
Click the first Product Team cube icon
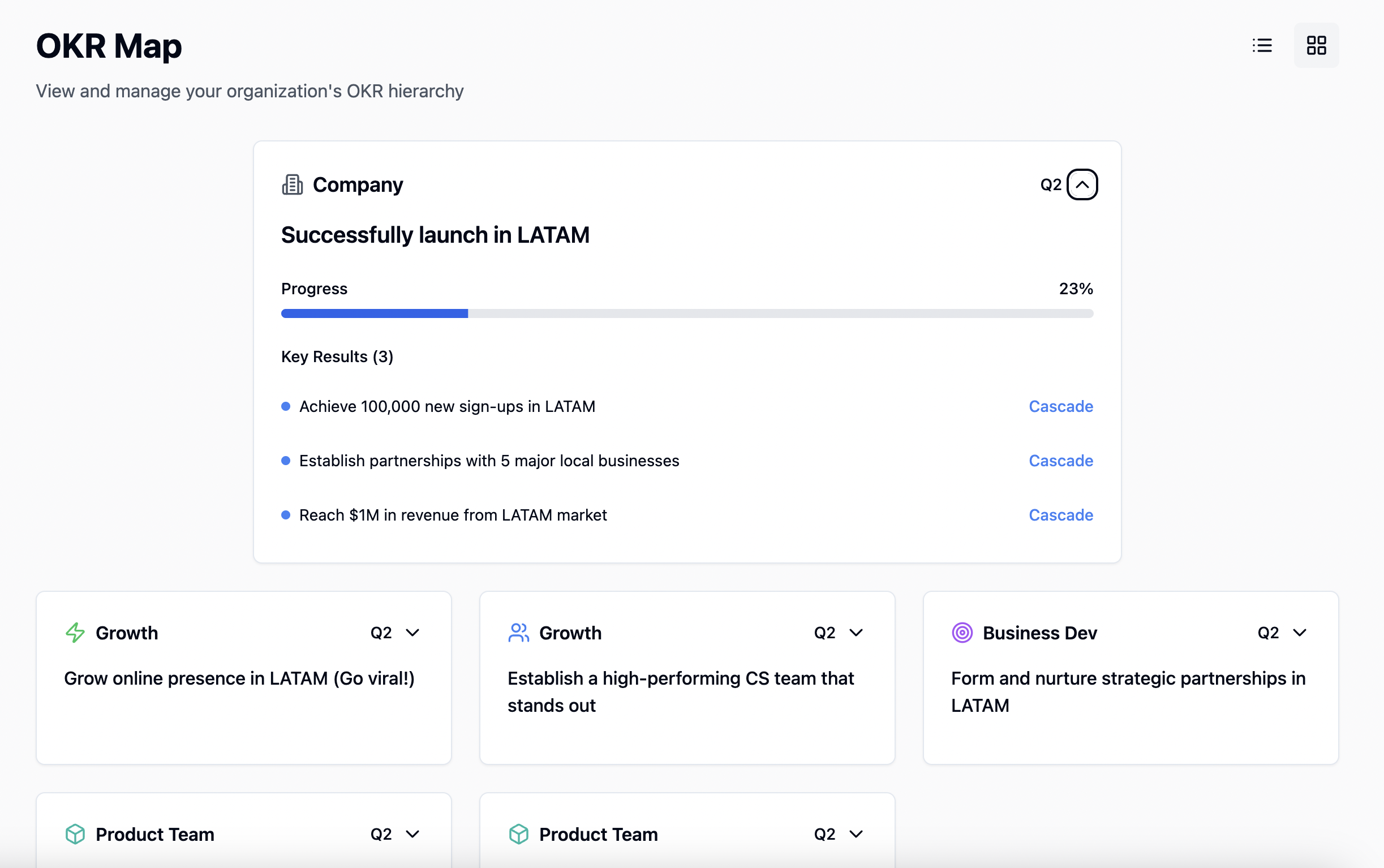75,834
